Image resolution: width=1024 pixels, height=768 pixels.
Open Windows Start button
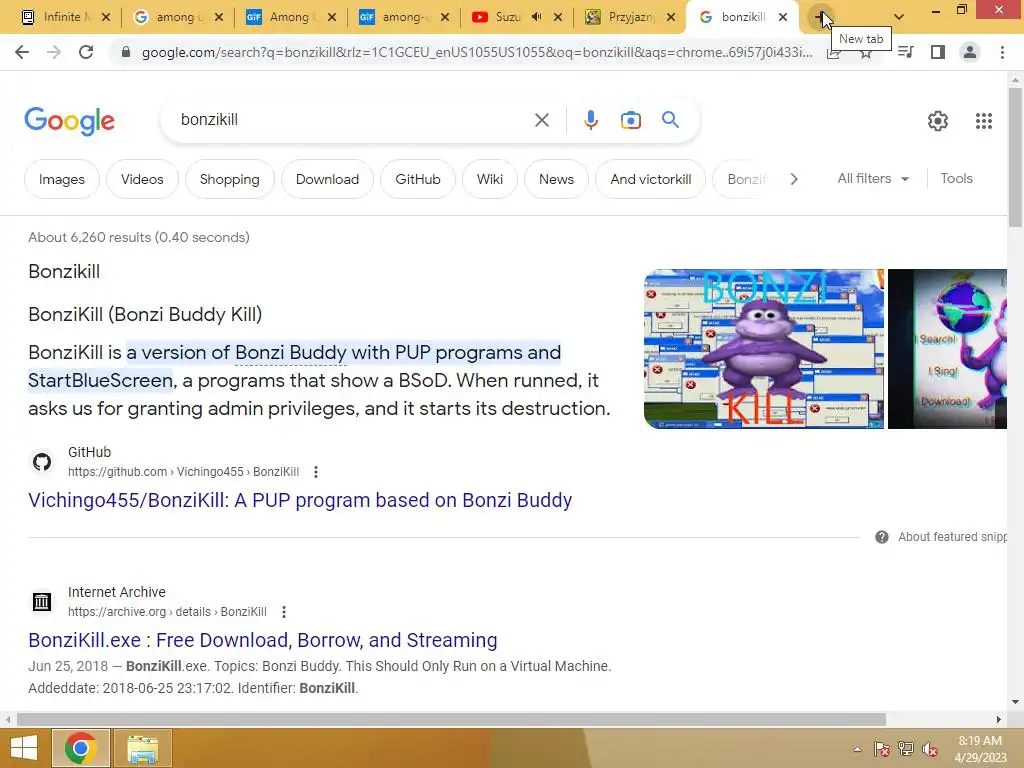pos(24,748)
